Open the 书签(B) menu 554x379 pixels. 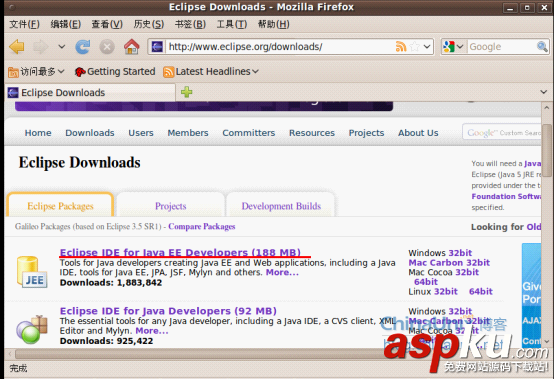190,24
